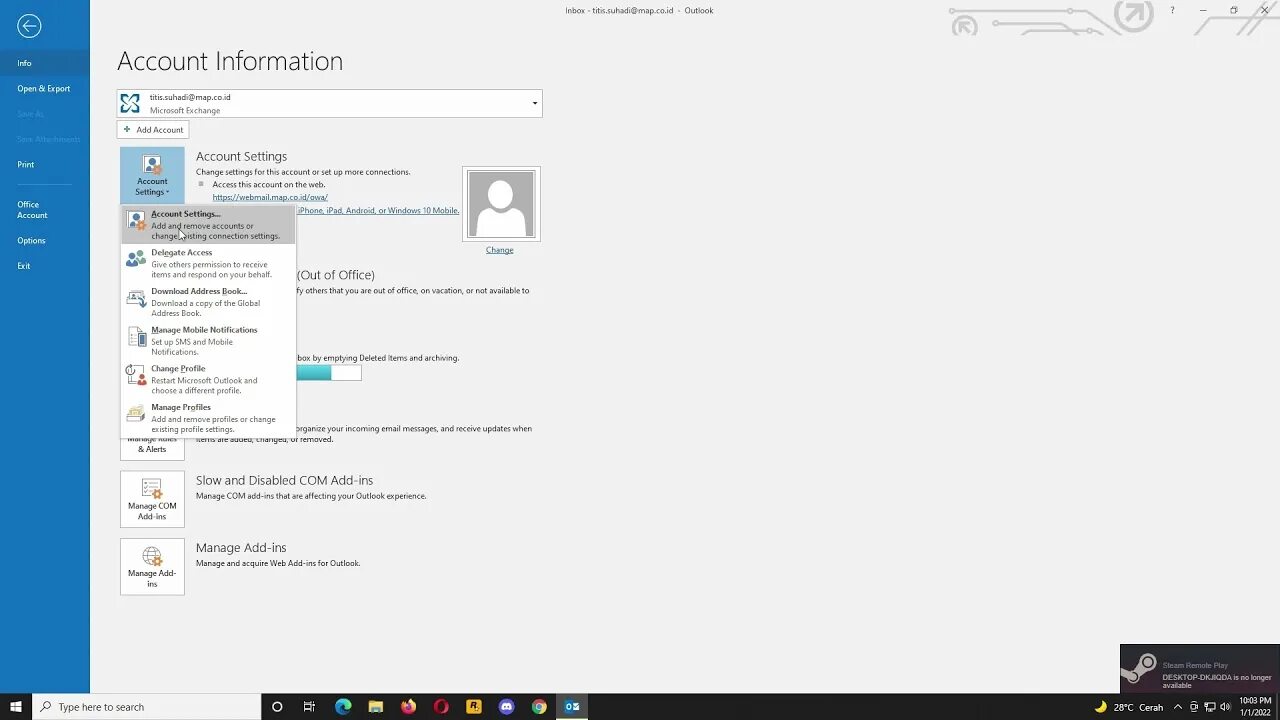Click the Exchange account icon in selector
The image size is (1280, 720).
(x=130, y=103)
